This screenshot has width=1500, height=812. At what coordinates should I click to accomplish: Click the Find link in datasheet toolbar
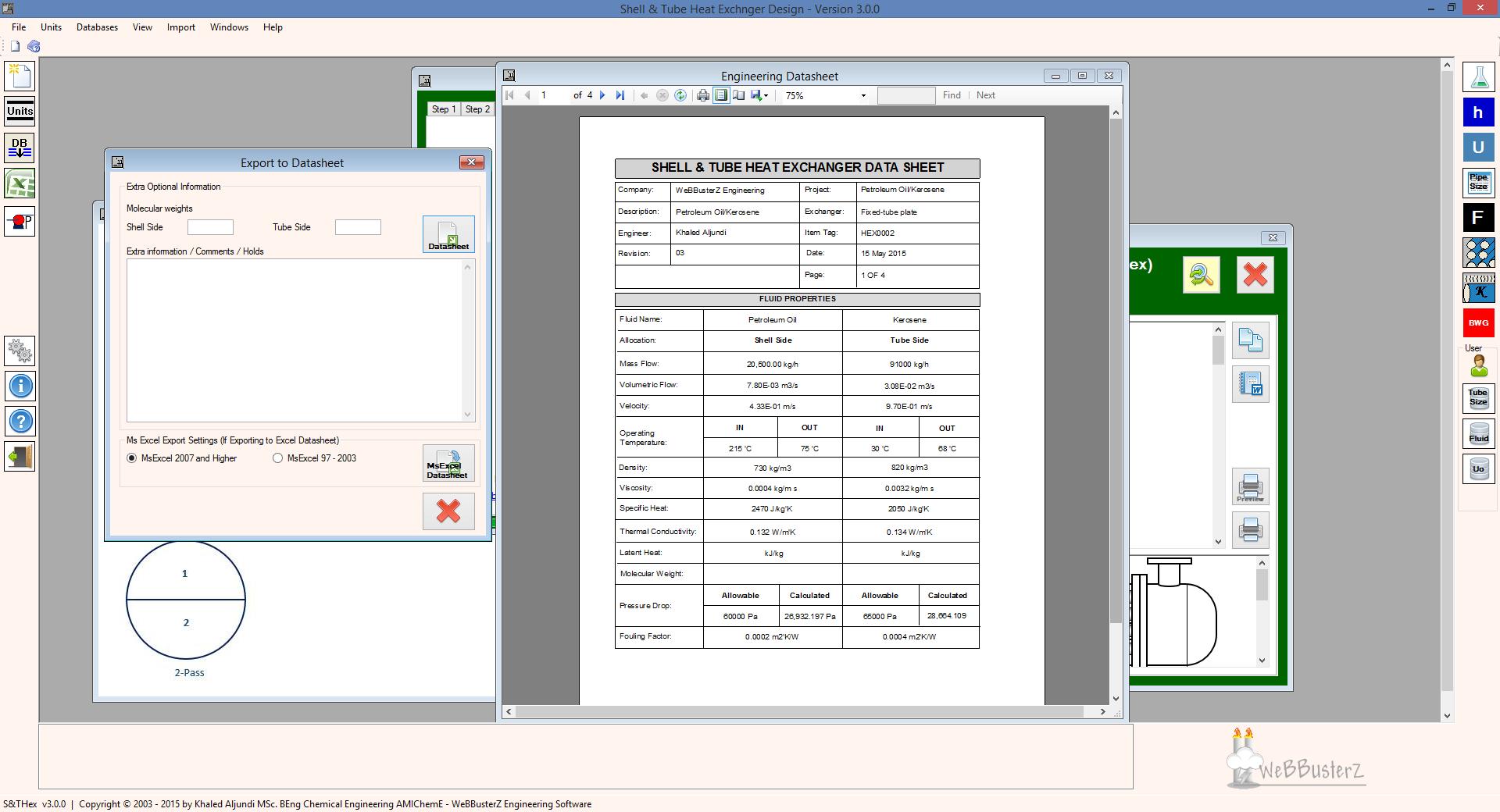(x=952, y=95)
